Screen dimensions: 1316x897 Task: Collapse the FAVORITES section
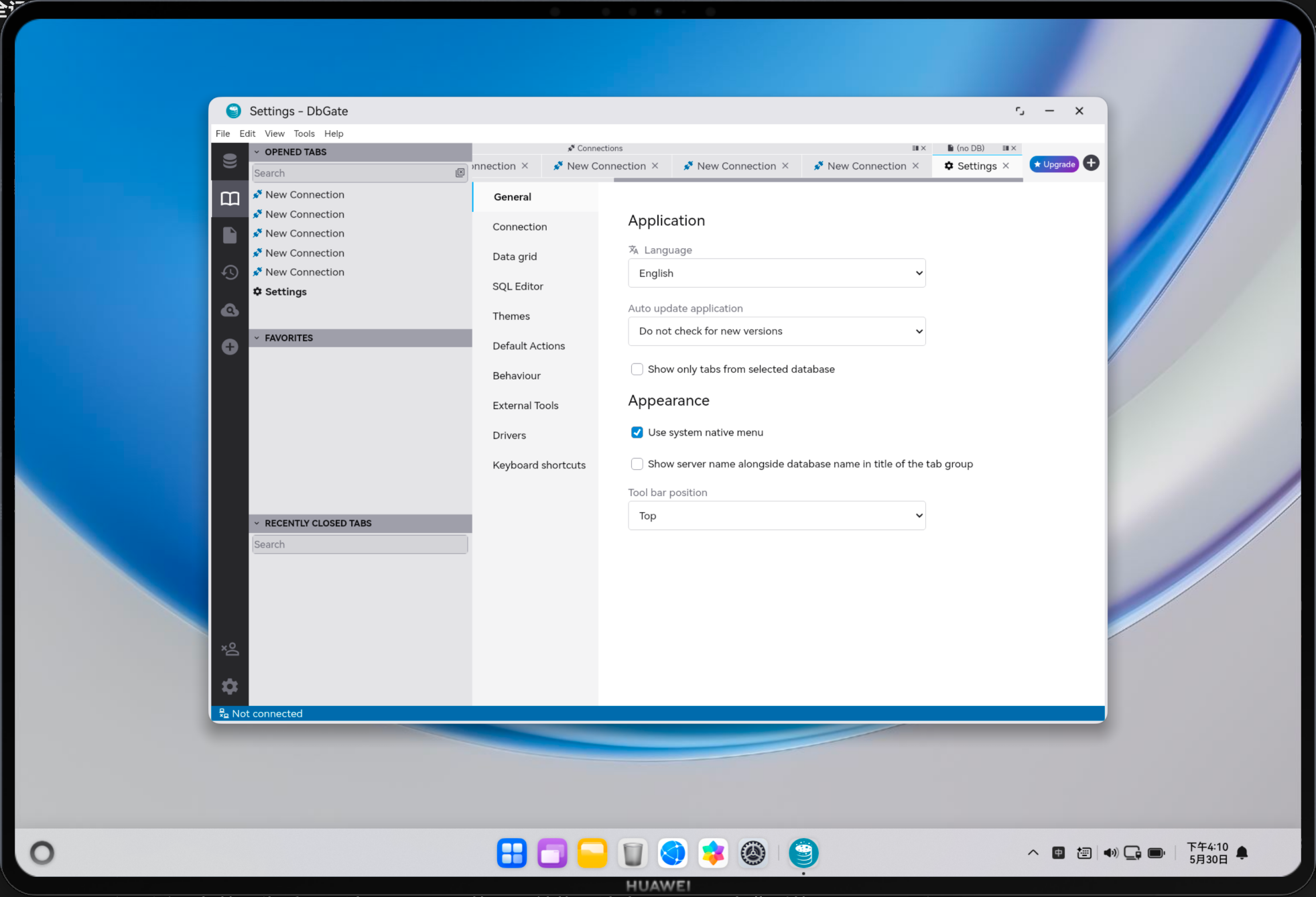pyautogui.click(x=360, y=338)
